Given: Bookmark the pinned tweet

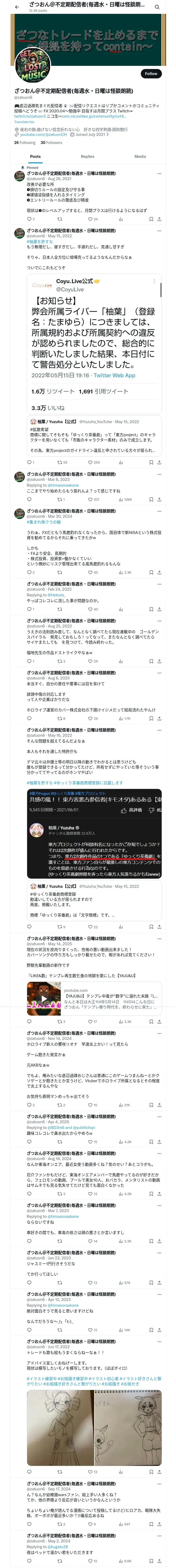Looking at the screenshot, I should click(x=151, y=219).
